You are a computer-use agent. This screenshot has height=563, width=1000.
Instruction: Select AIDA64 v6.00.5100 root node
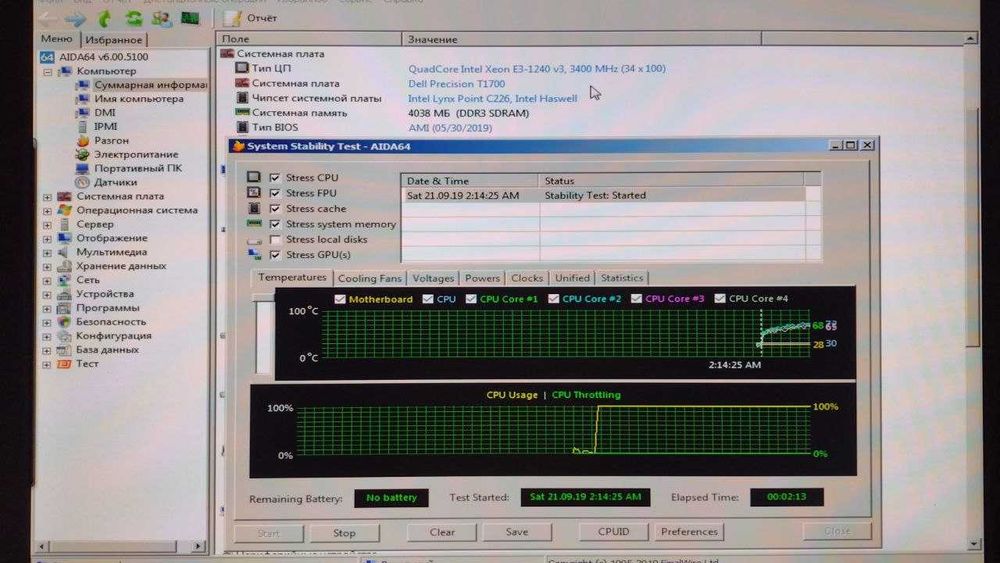(103, 57)
